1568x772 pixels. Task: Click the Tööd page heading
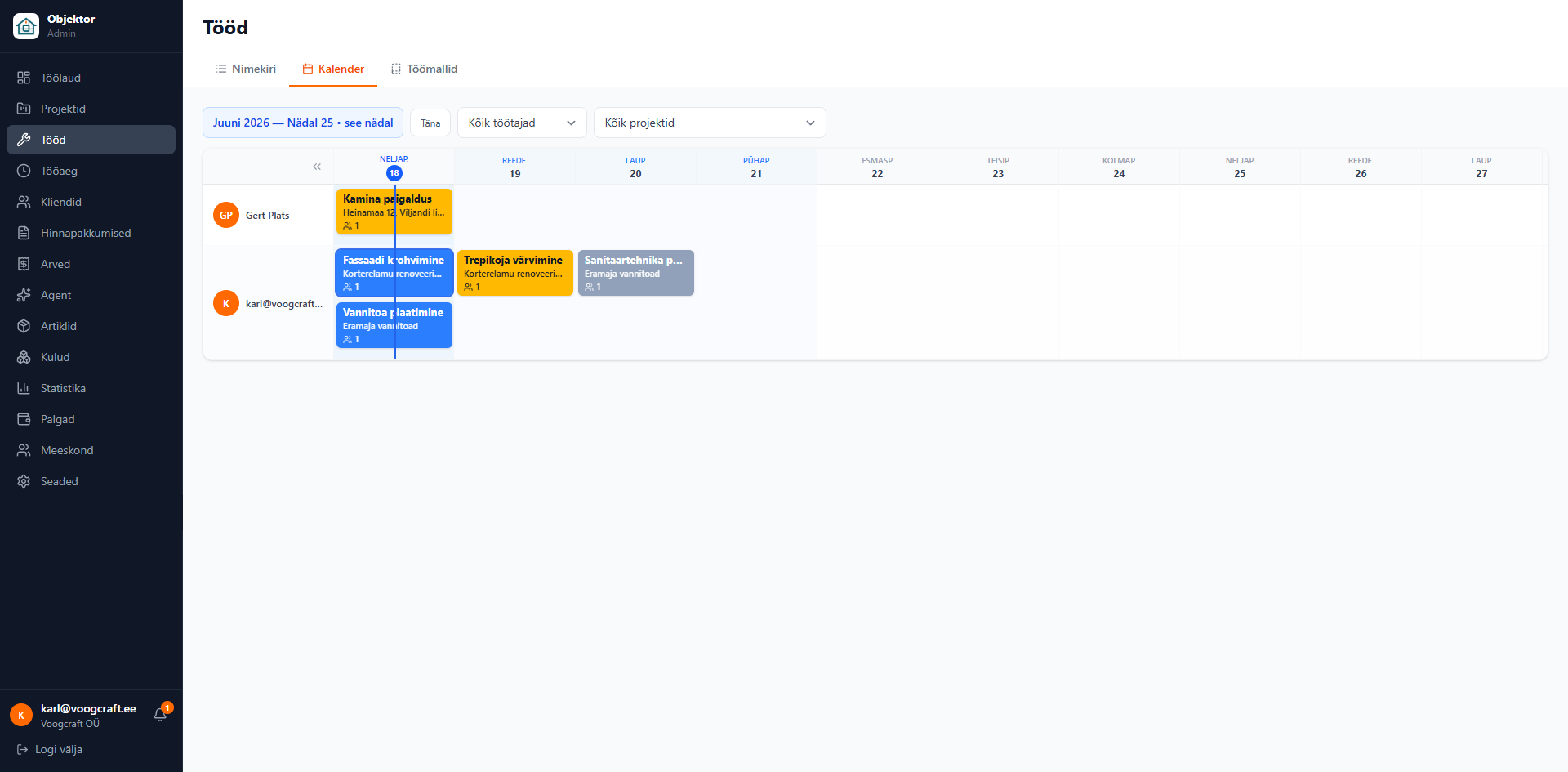tap(225, 27)
